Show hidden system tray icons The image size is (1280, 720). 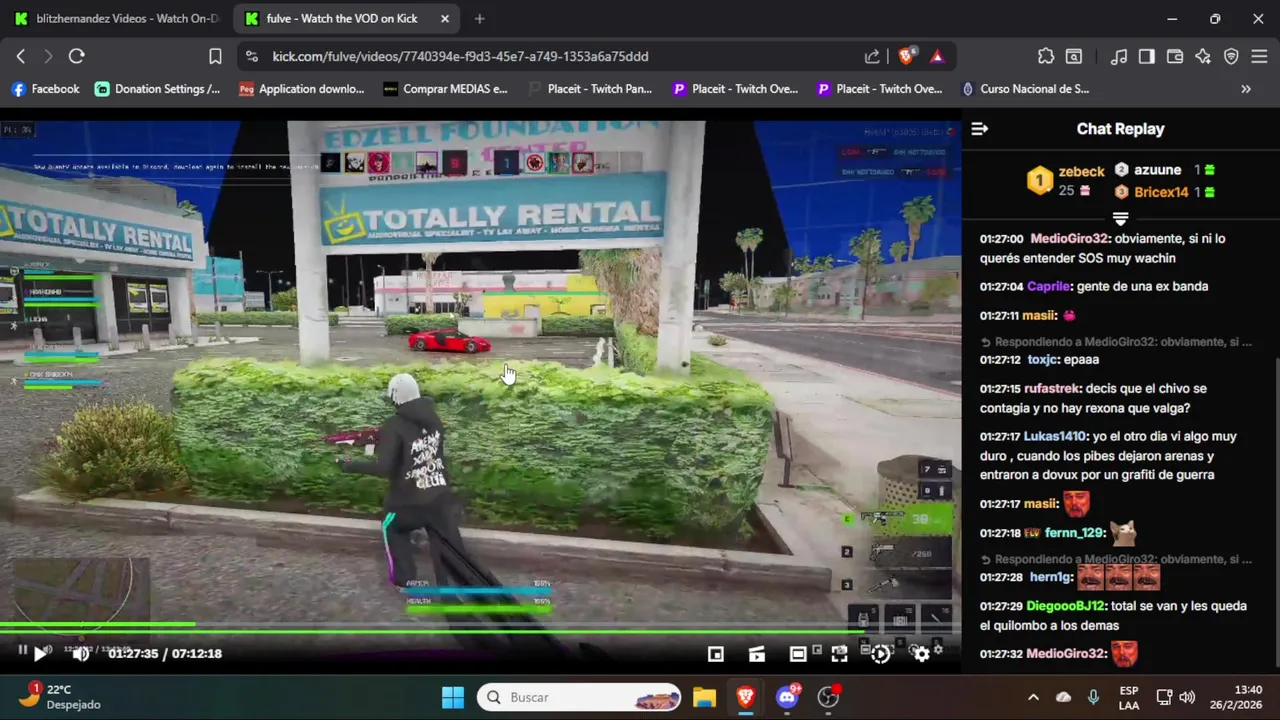[x=1033, y=697]
